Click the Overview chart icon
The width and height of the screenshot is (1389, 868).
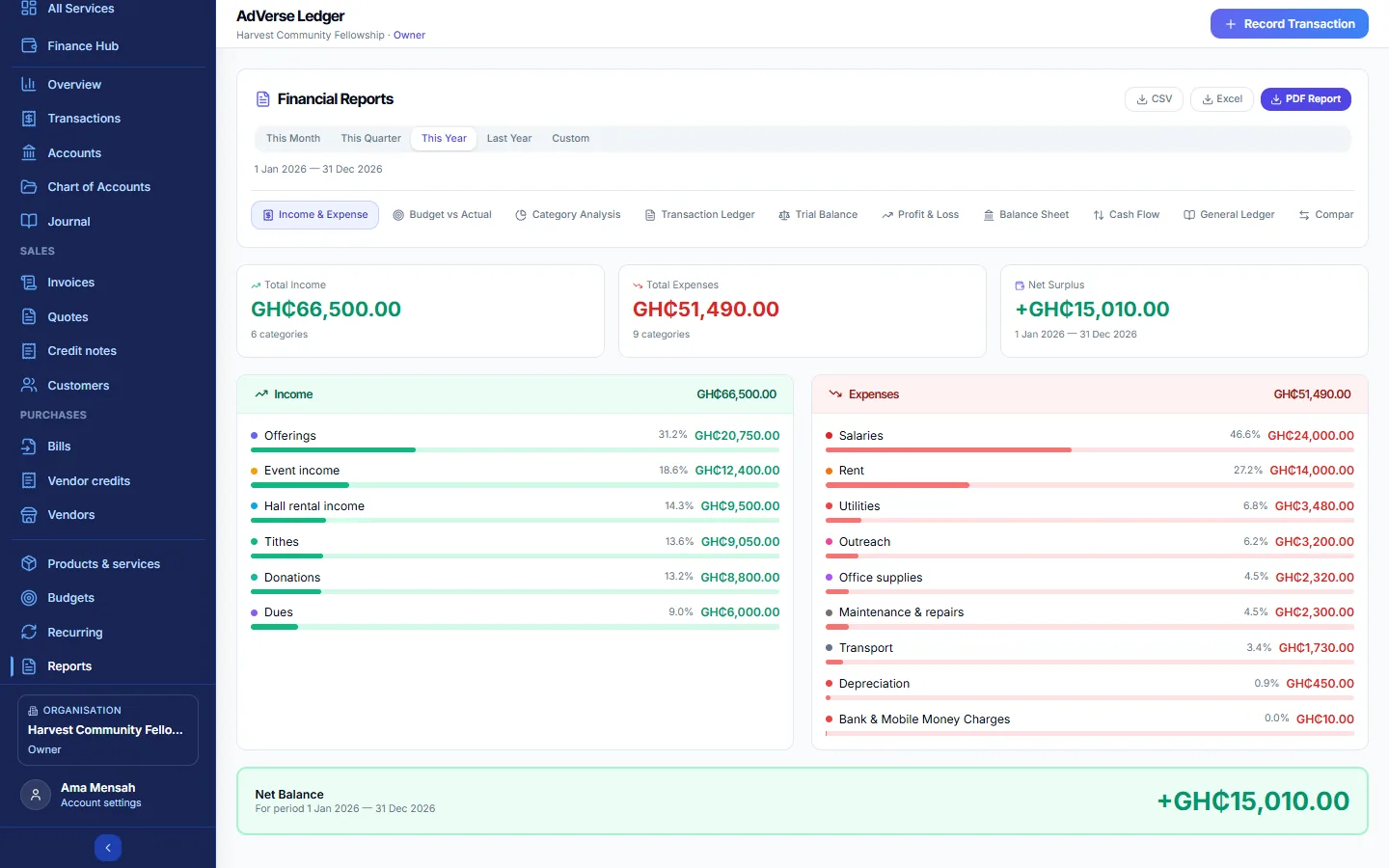29,84
